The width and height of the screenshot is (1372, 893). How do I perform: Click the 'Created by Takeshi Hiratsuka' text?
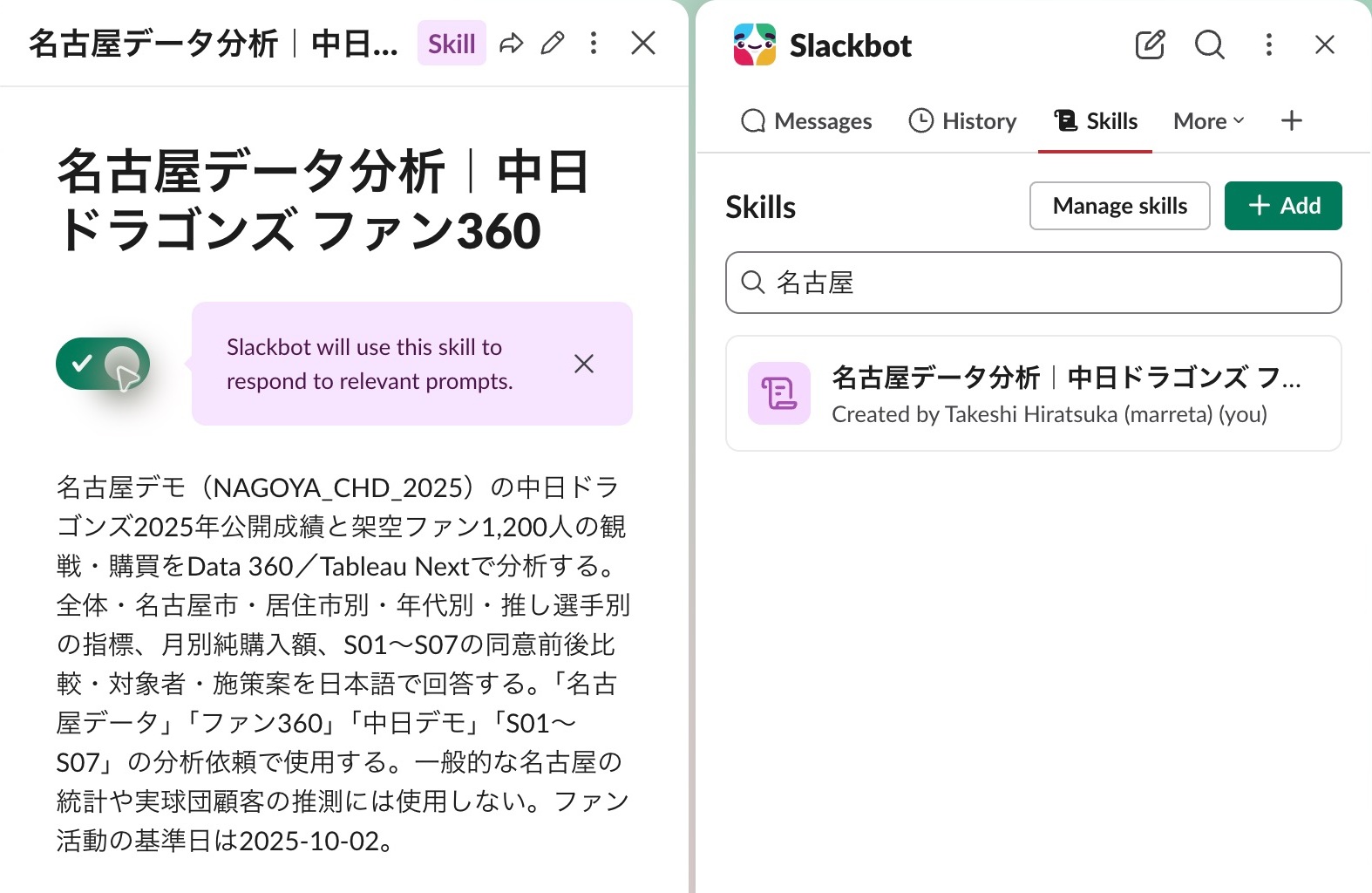coord(1049,414)
